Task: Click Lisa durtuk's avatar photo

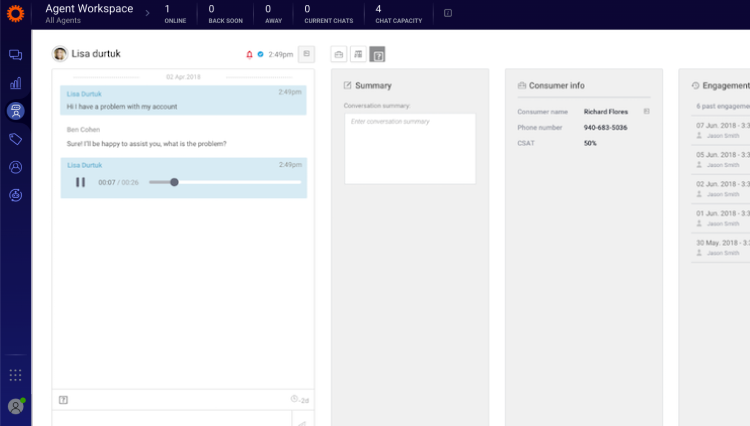Action: pyautogui.click(x=60, y=54)
